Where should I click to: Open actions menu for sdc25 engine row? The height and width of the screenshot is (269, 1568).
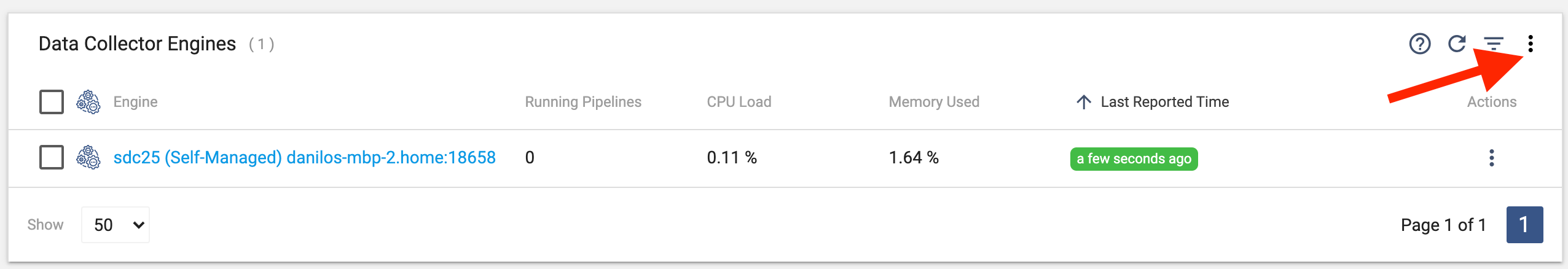tap(1491, 158)
